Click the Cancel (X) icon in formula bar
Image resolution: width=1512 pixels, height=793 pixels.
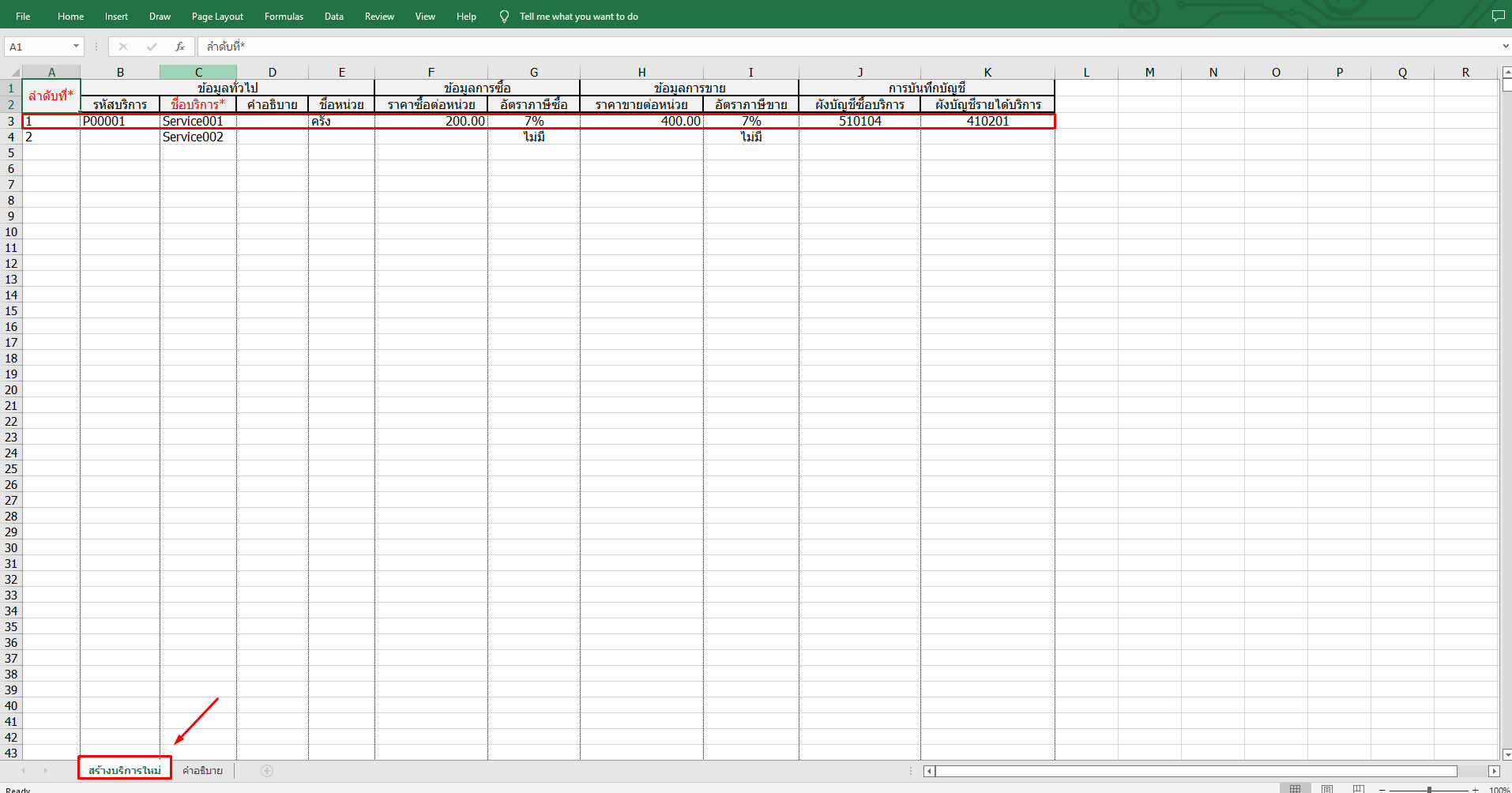pos(123,47)
